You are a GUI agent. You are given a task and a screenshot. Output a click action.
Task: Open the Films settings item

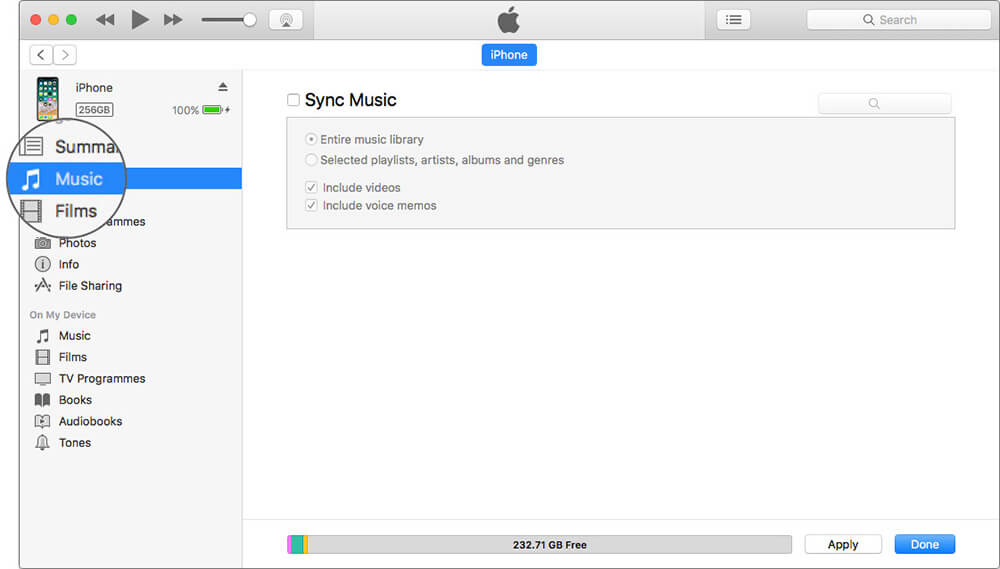point(75,211)
